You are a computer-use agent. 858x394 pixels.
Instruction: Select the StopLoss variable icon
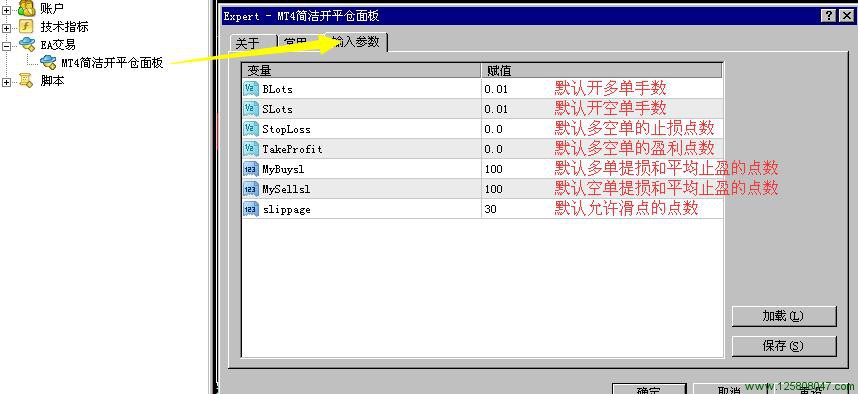(x=251, y=129)
